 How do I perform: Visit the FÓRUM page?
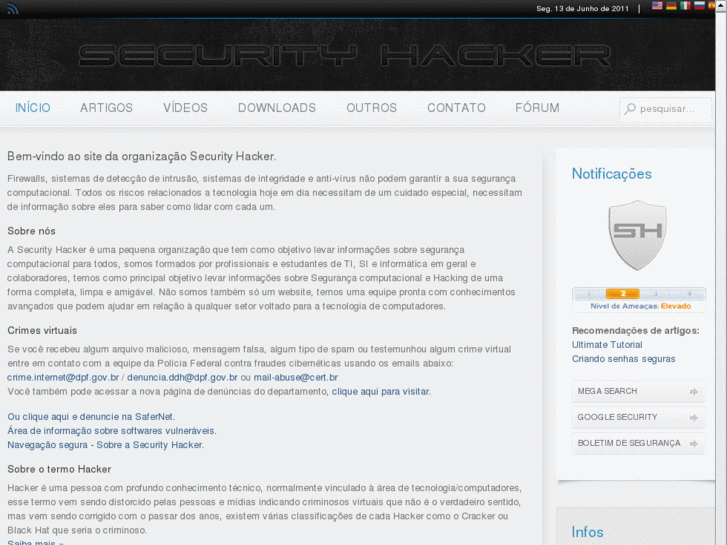[537, 108]
